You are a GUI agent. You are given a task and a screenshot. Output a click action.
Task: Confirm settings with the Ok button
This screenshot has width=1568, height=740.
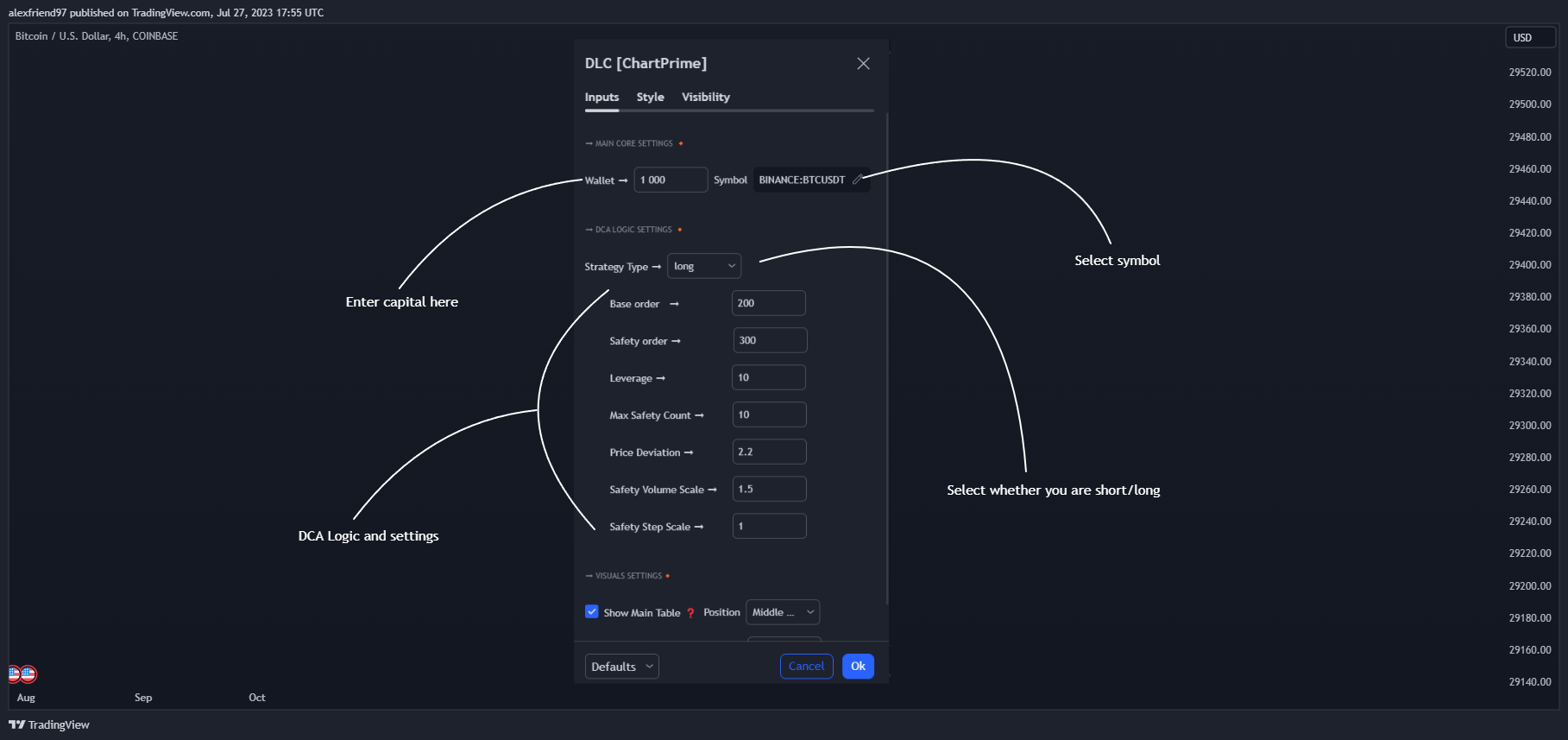[858, 667]
